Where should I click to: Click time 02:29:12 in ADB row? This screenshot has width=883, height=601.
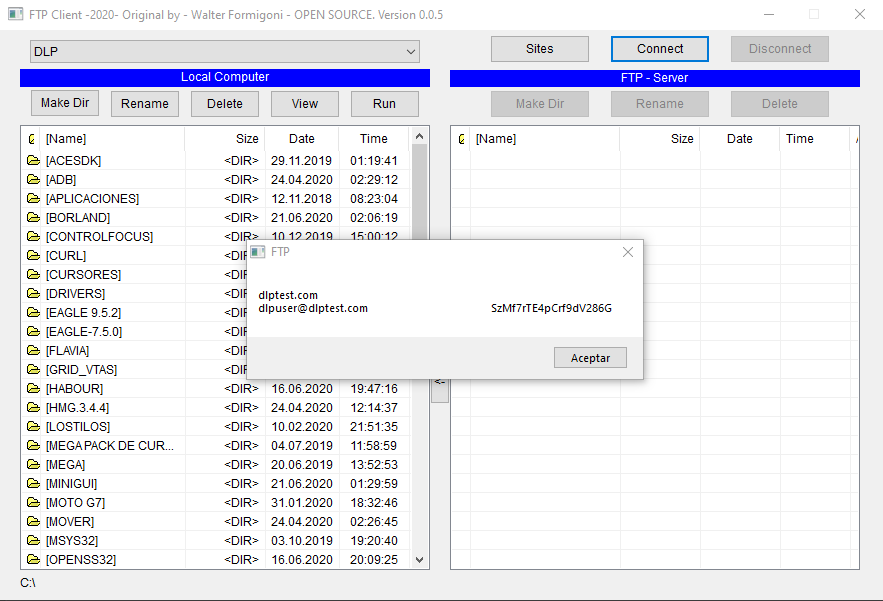click(374, 180)
